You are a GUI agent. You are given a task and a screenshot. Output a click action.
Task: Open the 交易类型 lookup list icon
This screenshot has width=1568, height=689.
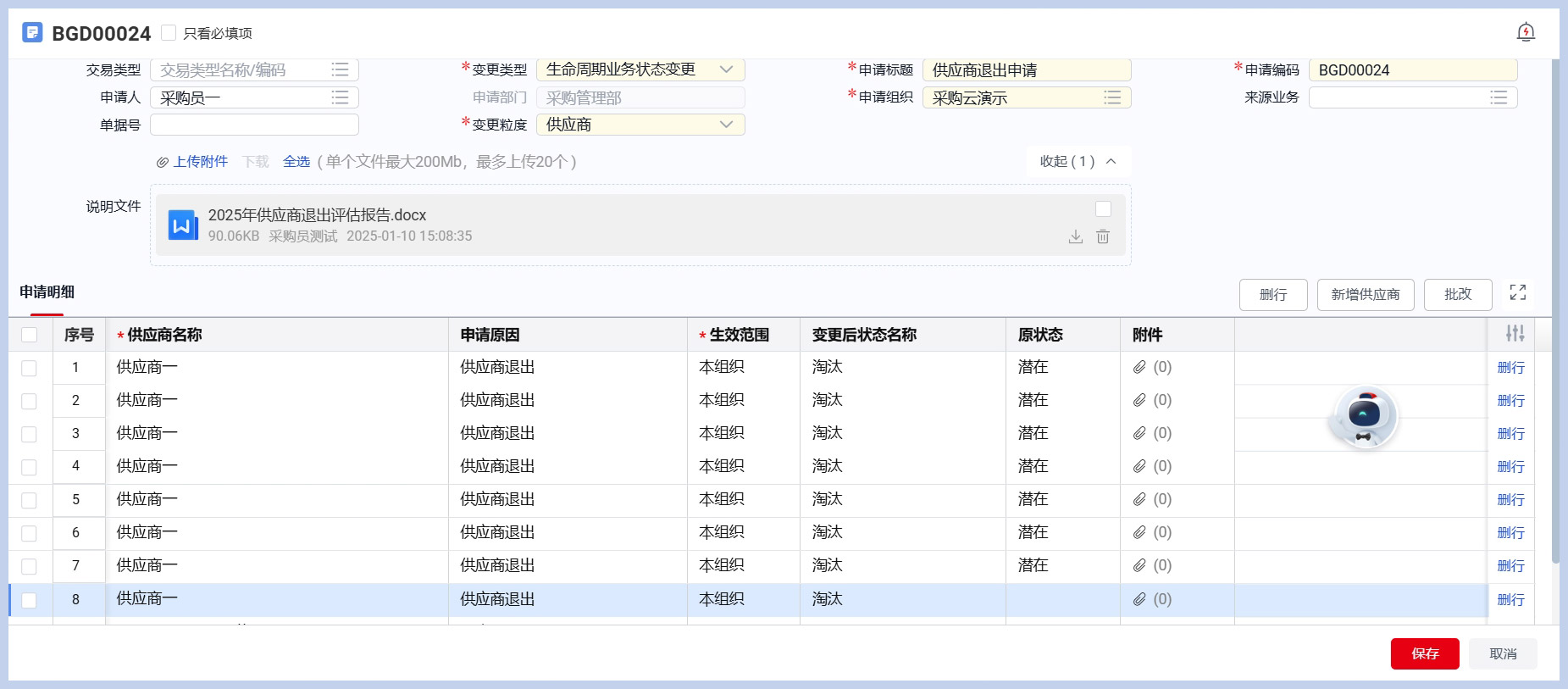tap(340, 69)
